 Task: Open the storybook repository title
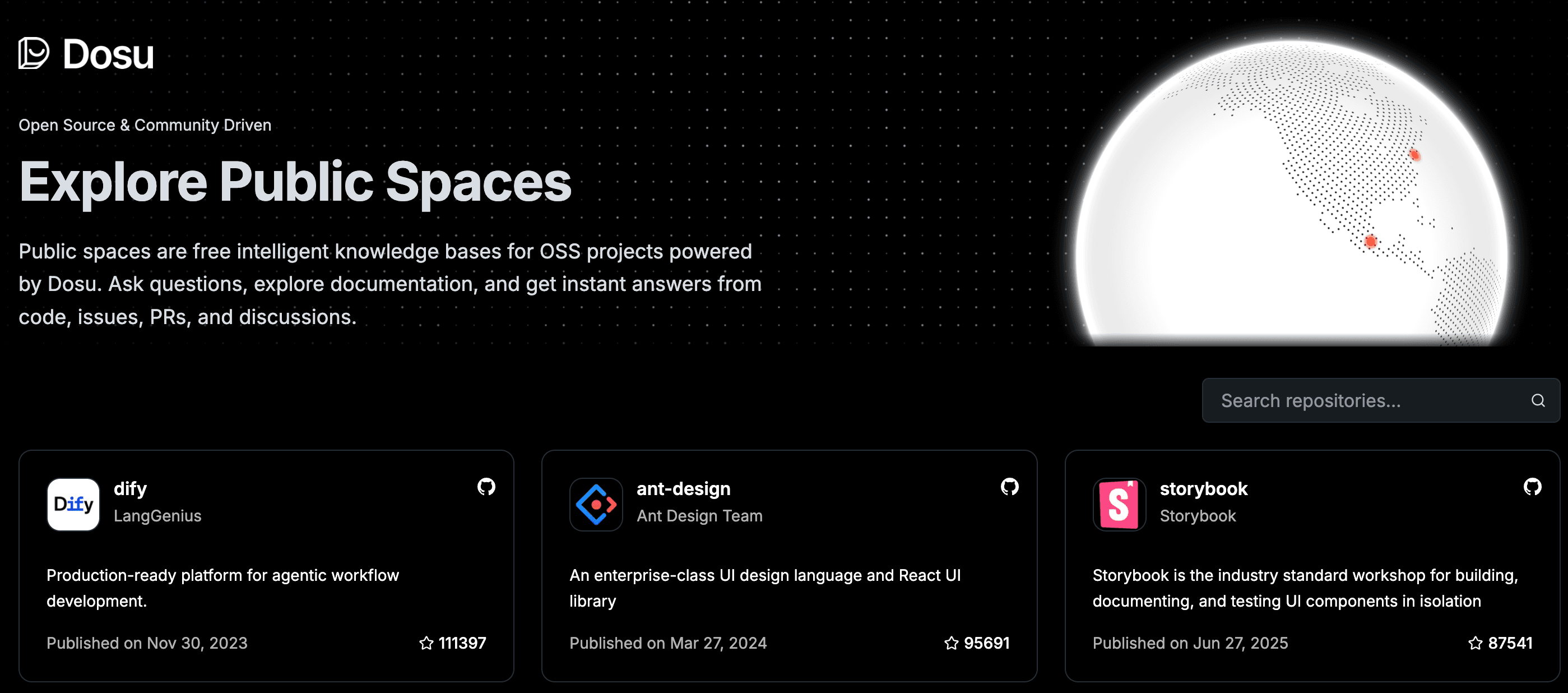1203,488
